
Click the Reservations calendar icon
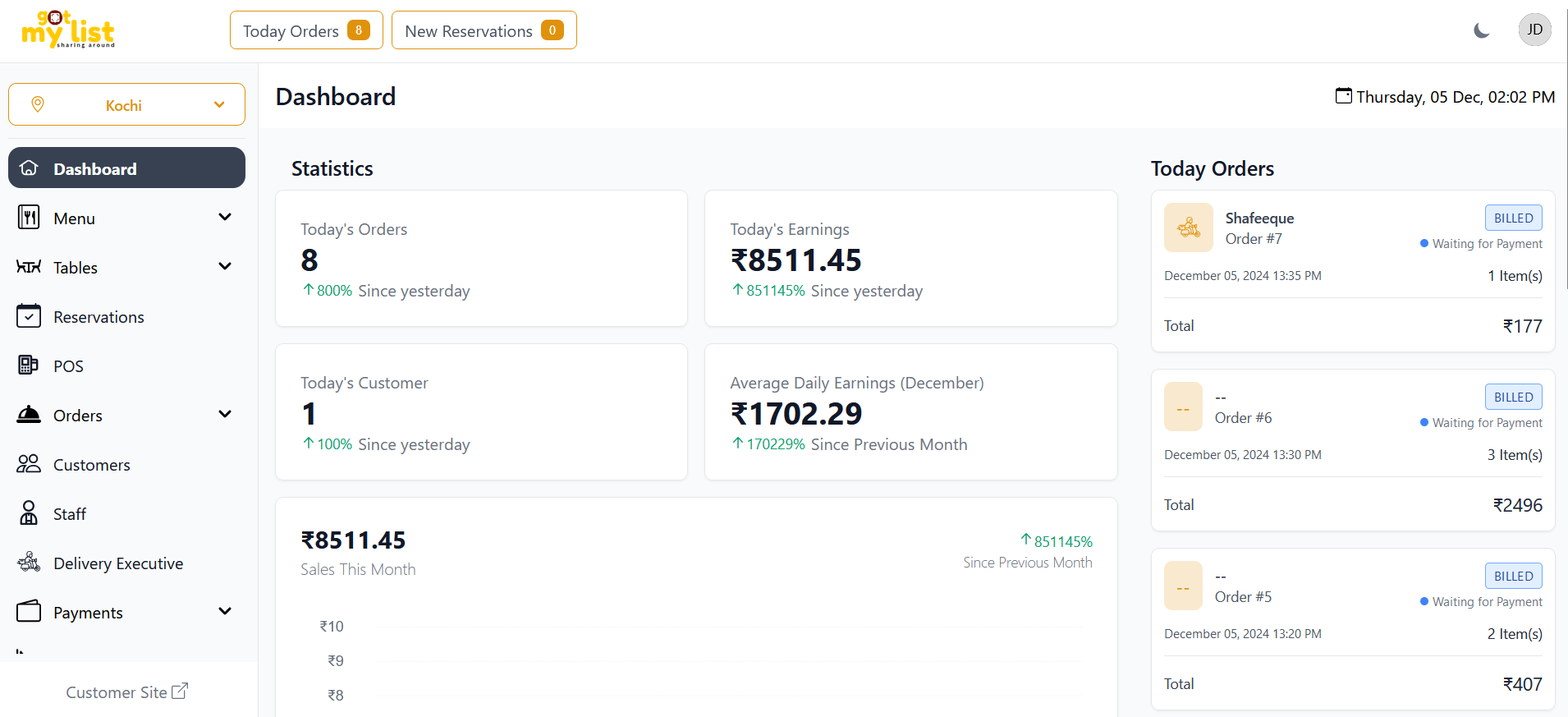(x=29, y=316)
